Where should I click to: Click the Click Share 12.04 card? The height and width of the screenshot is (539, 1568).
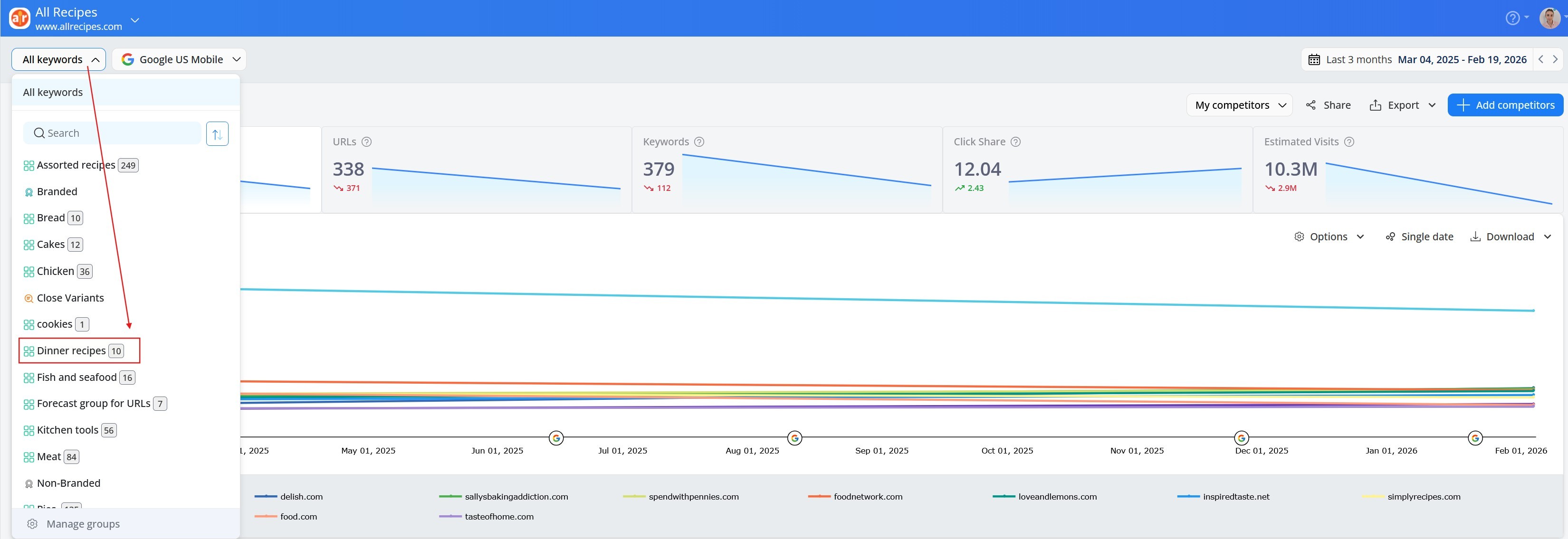click(x=1098, y=170)
